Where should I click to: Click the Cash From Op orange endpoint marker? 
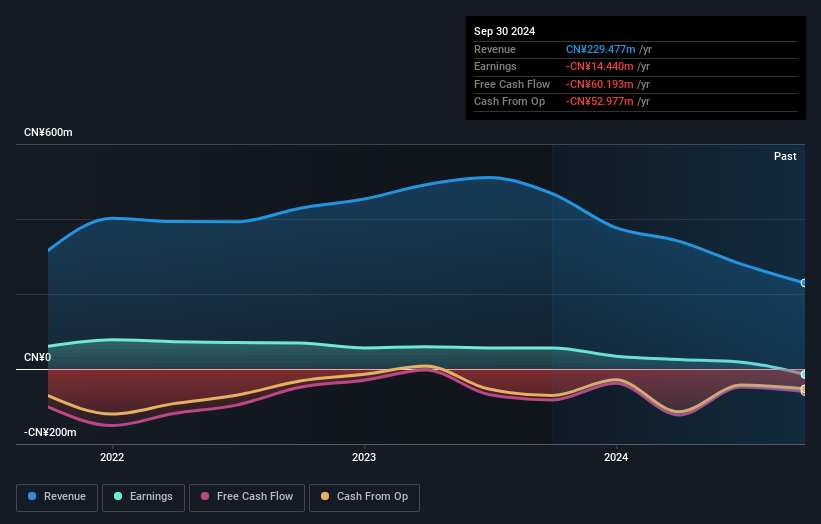coord(804,389)
